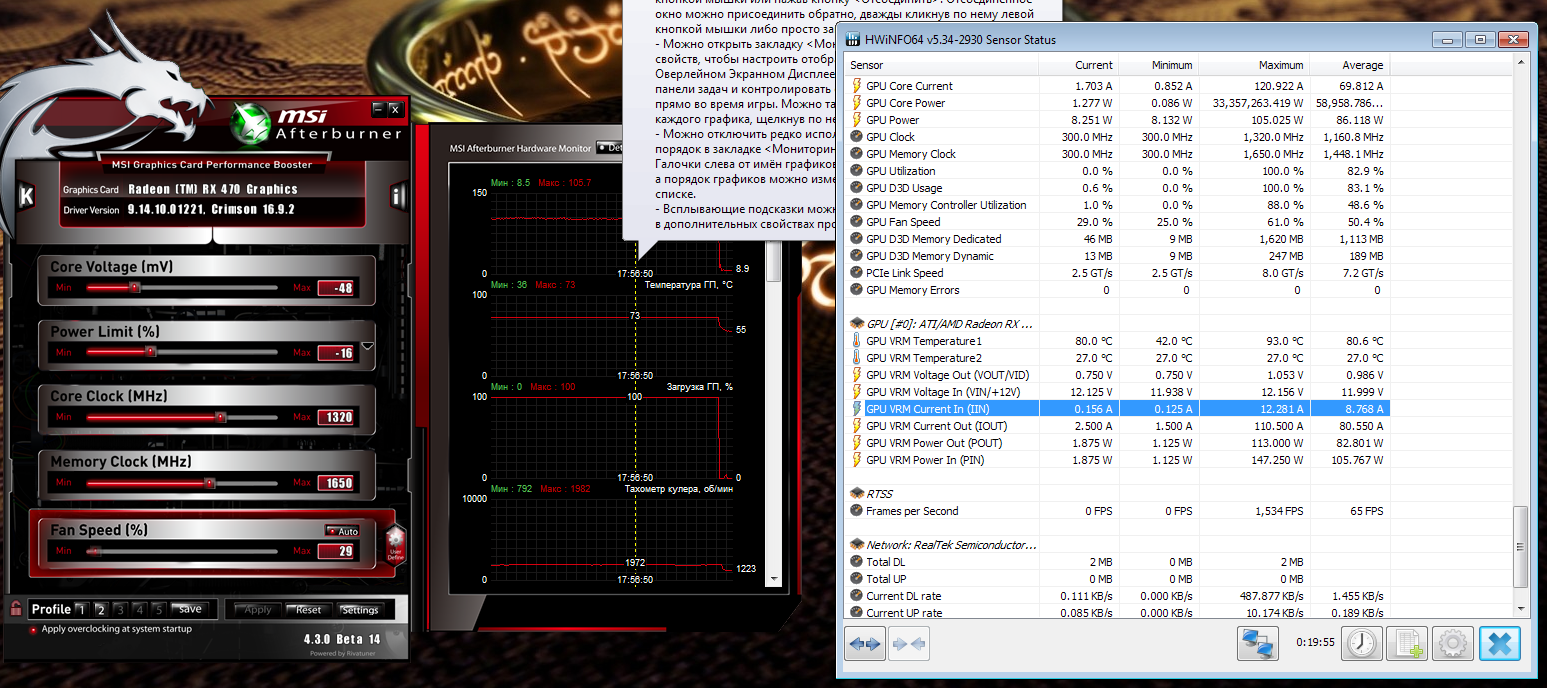The image size is (1547, 688).
Task: Click the User Define fan icon
Action: coord(395,545)
